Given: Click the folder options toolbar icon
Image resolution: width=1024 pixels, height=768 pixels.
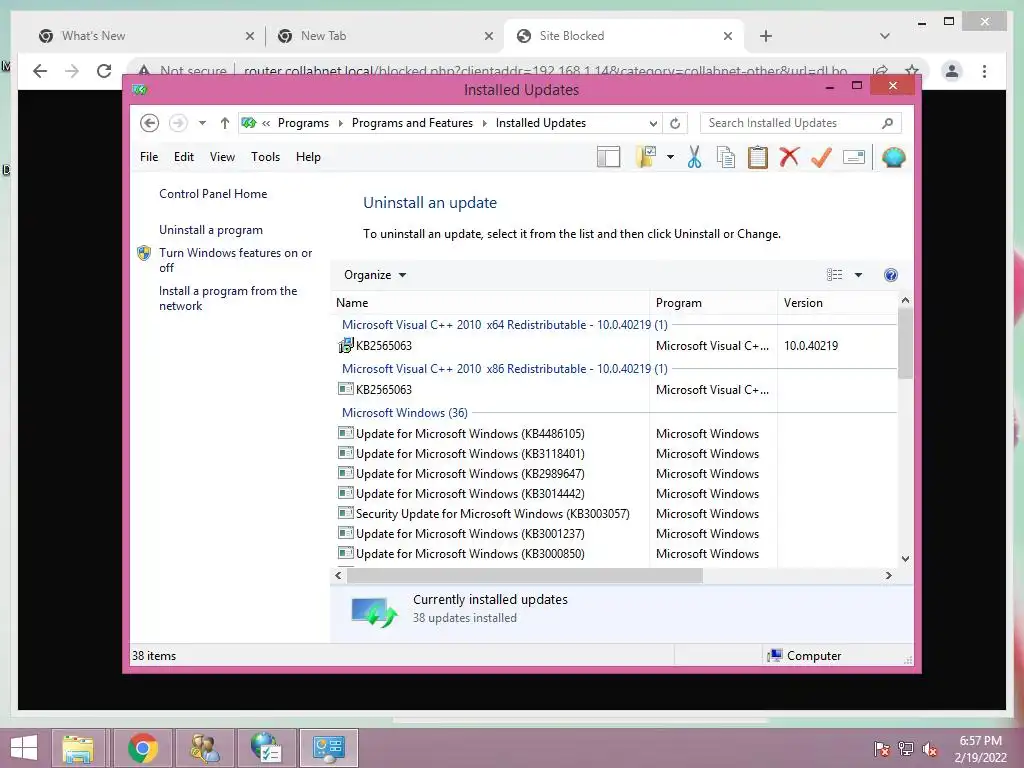Looking at the screenshot, I should coord(647,157).
